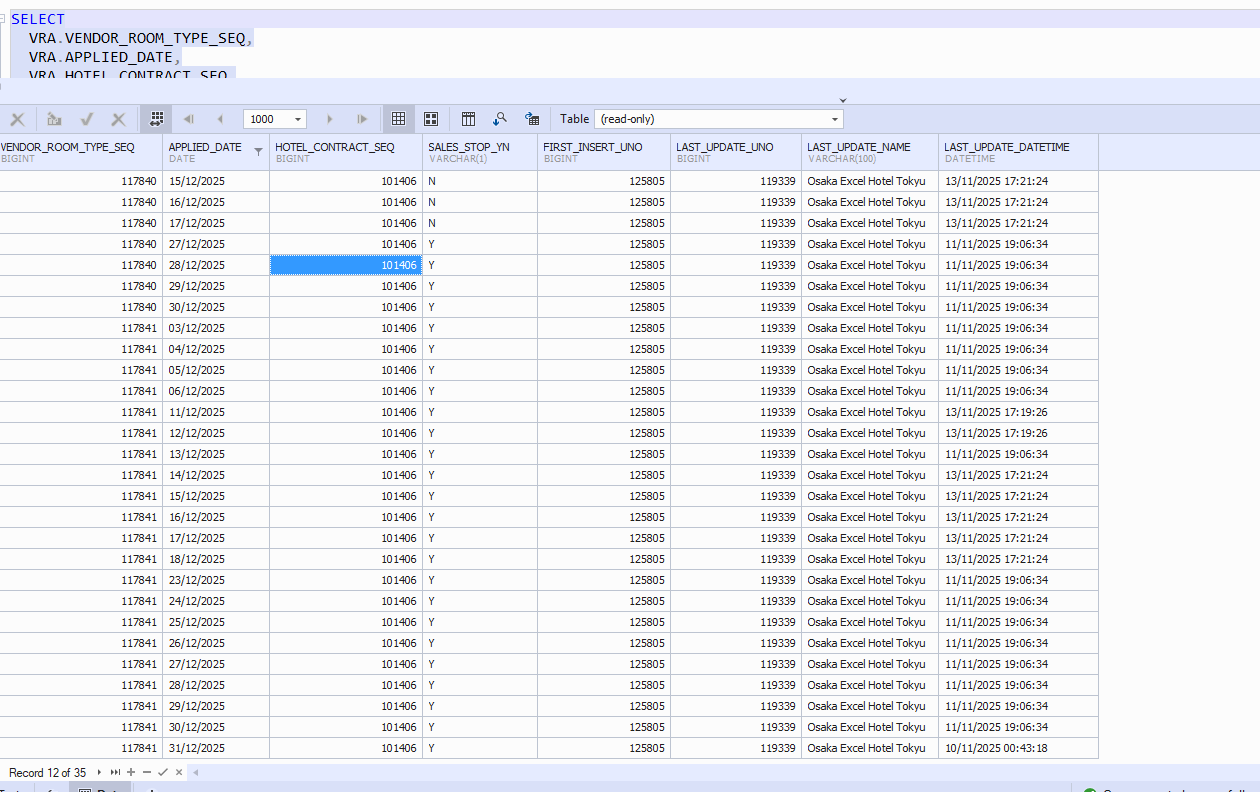Click the find/search data icon
The width and height of the screenshot is (1260, 792).
coord(499,119)
